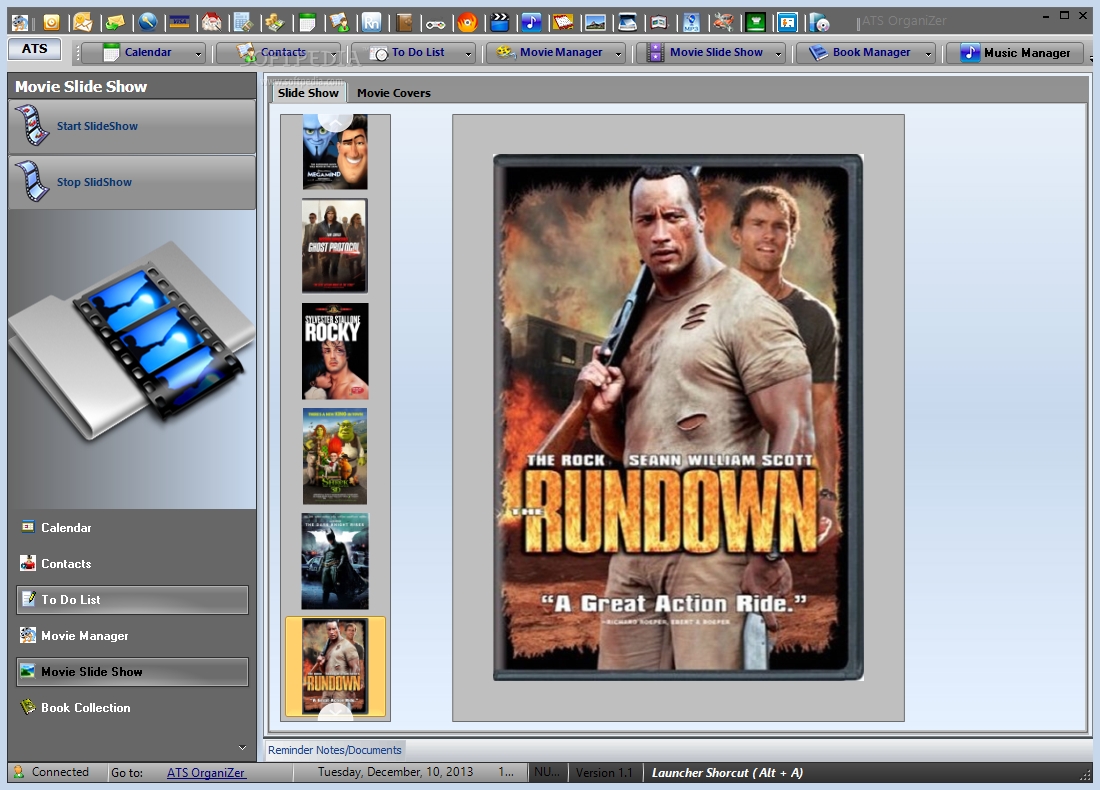
Task: Click the ATS button
Action: click(x=34, y=48)
